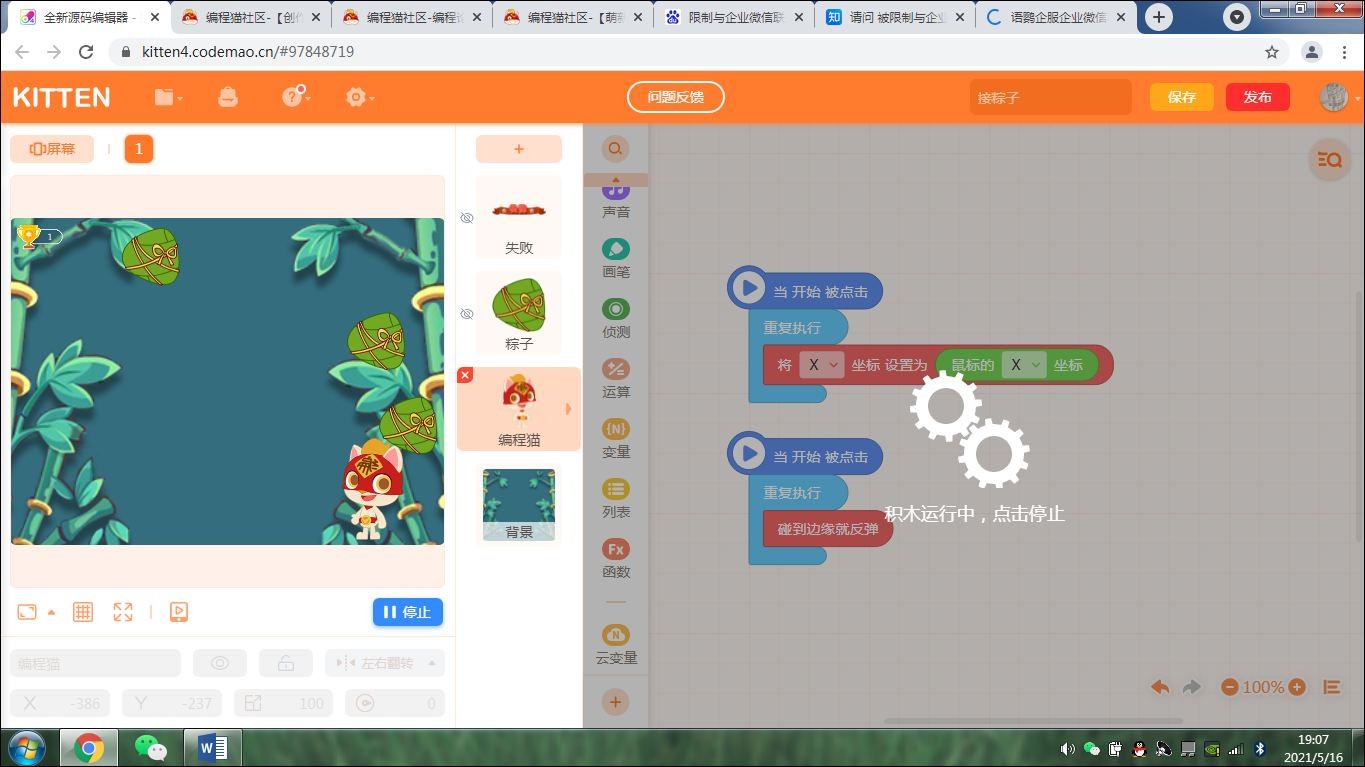Viewport: 1365px width, 767px height.
Task: Select the 声音 sound block category
Action: click(616, 201)
